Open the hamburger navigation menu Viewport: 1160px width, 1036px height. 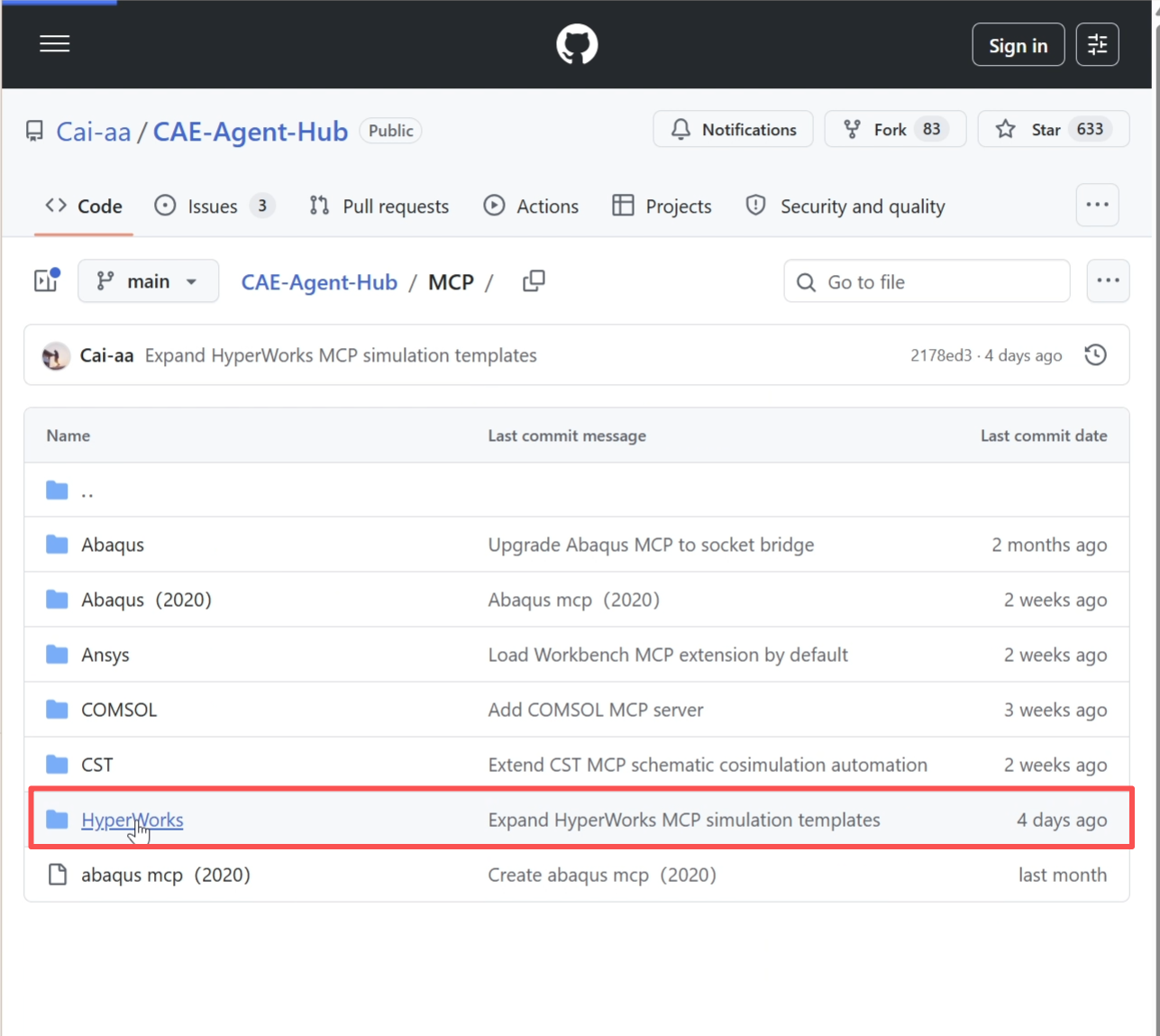pos(55,44)
